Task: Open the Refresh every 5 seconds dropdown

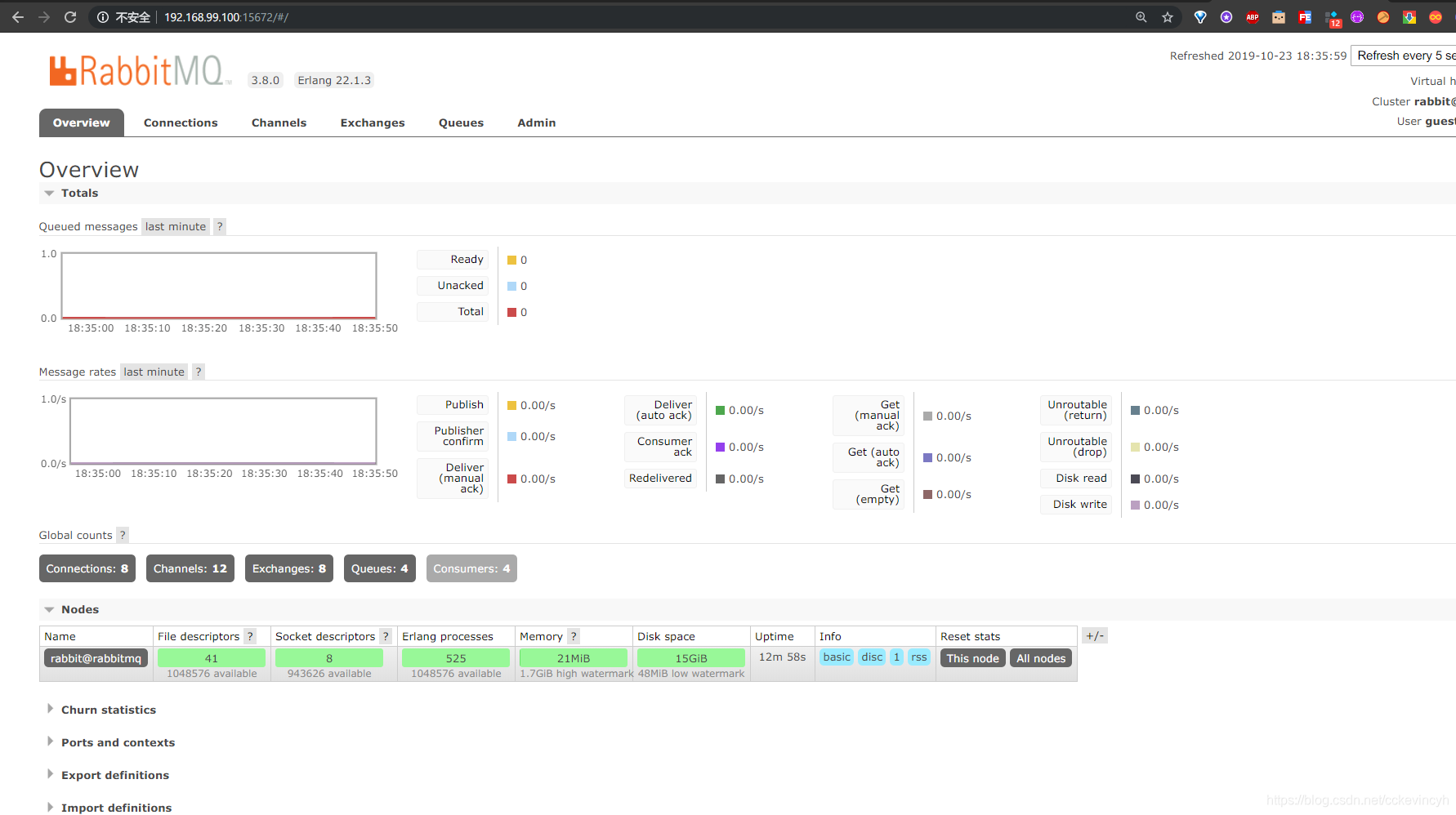Action: tap(1403, 56)
